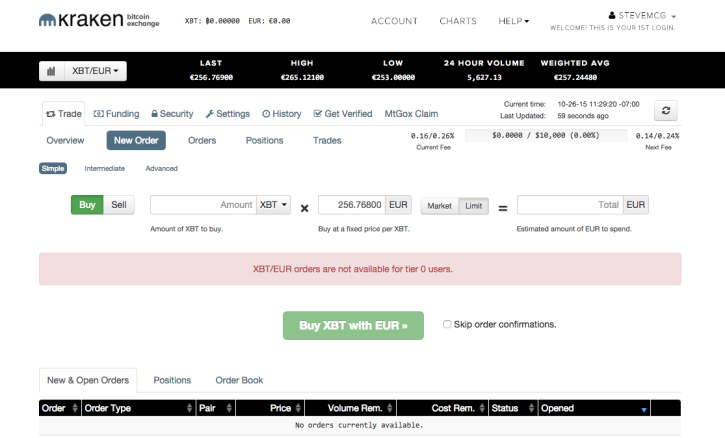Select the Order Book tab
Viewport: 725px width, 438px height.
[239, 380]
